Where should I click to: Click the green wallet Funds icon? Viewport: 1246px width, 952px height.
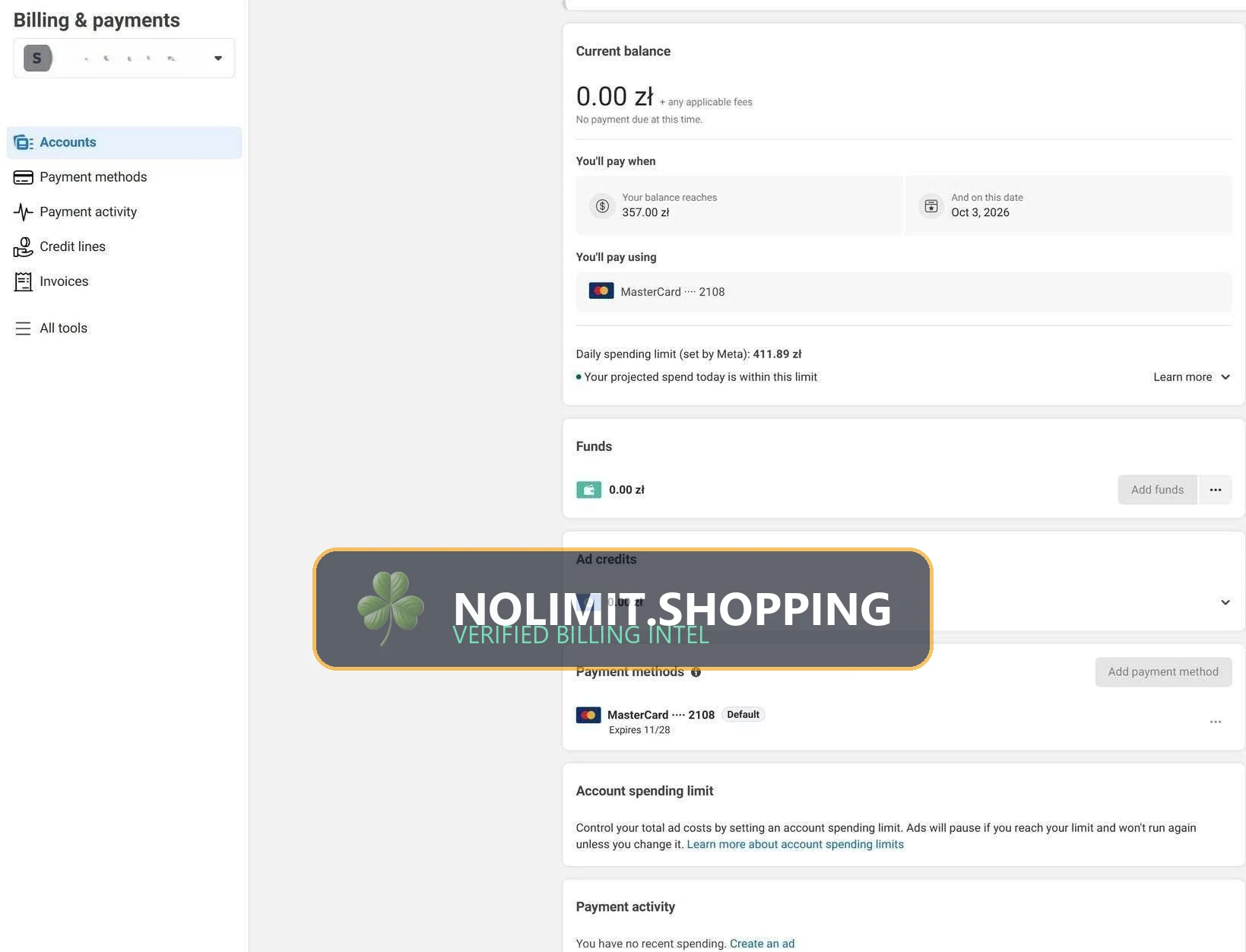pos(588,490)
